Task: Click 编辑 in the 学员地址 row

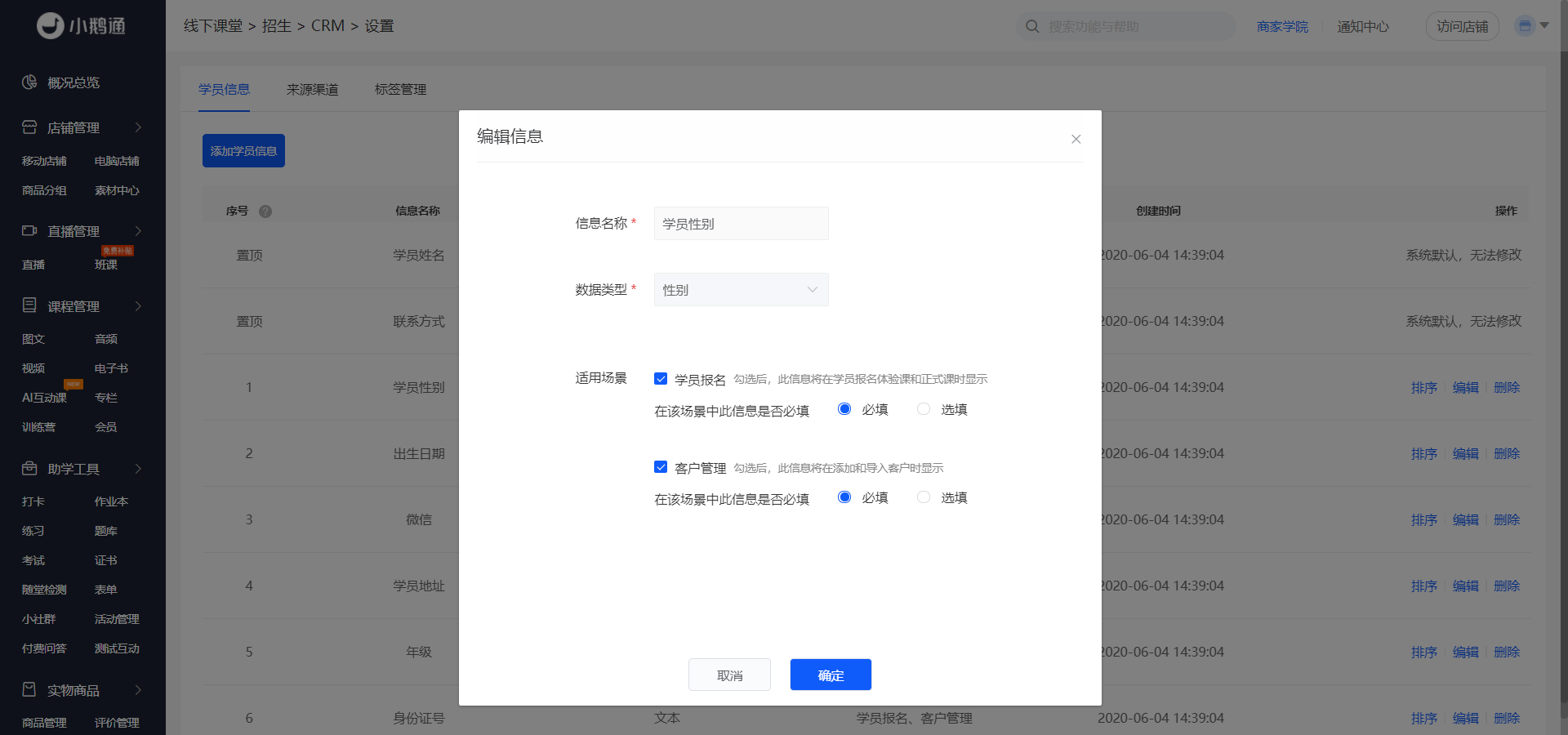Action: click(x=1465, y=586)
